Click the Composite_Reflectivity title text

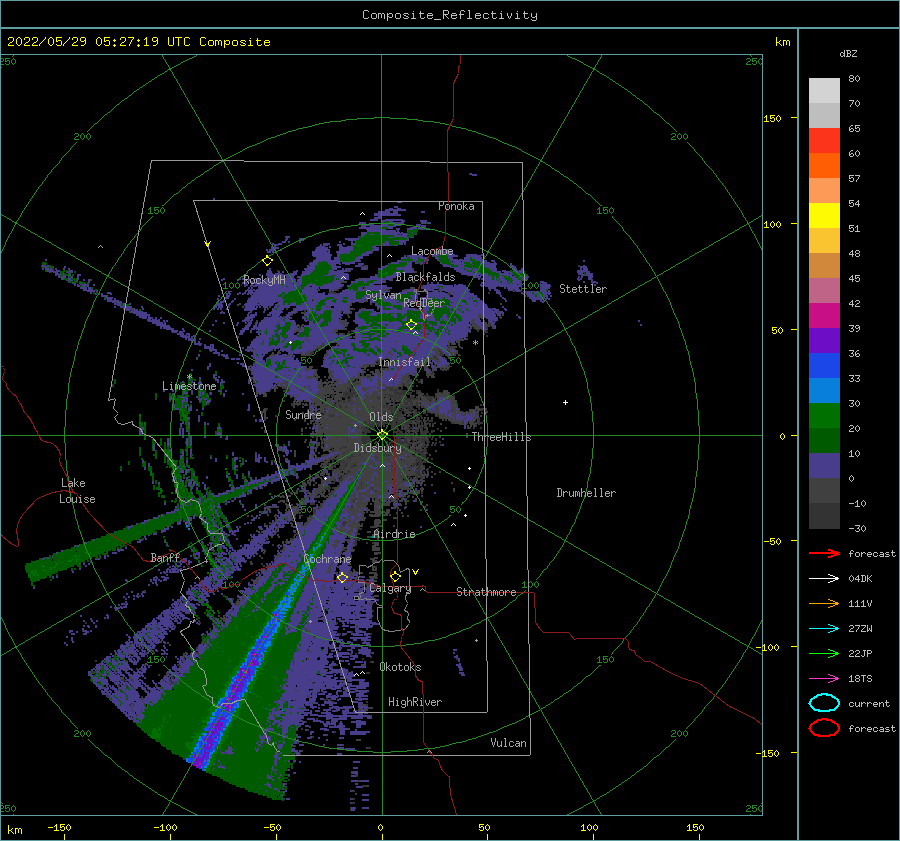[x=450, y=15]
